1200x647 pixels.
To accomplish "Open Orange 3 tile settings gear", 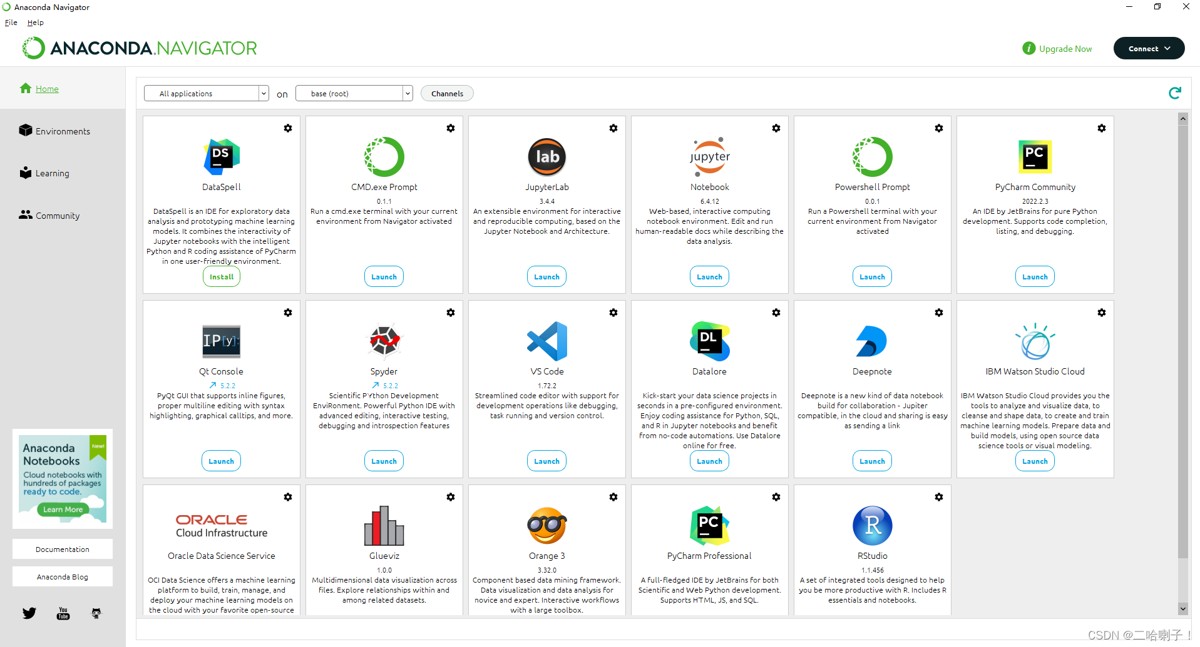I will [614, 497].
